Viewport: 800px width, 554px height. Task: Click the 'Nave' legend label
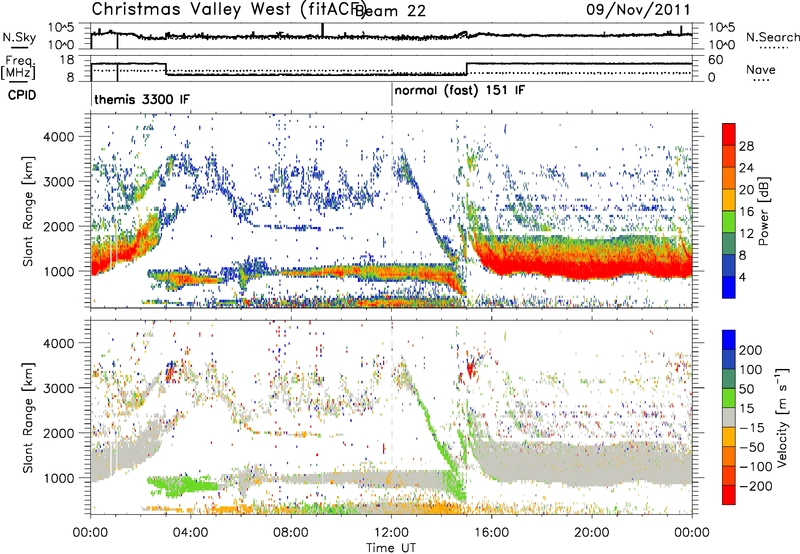coord(761,69)
